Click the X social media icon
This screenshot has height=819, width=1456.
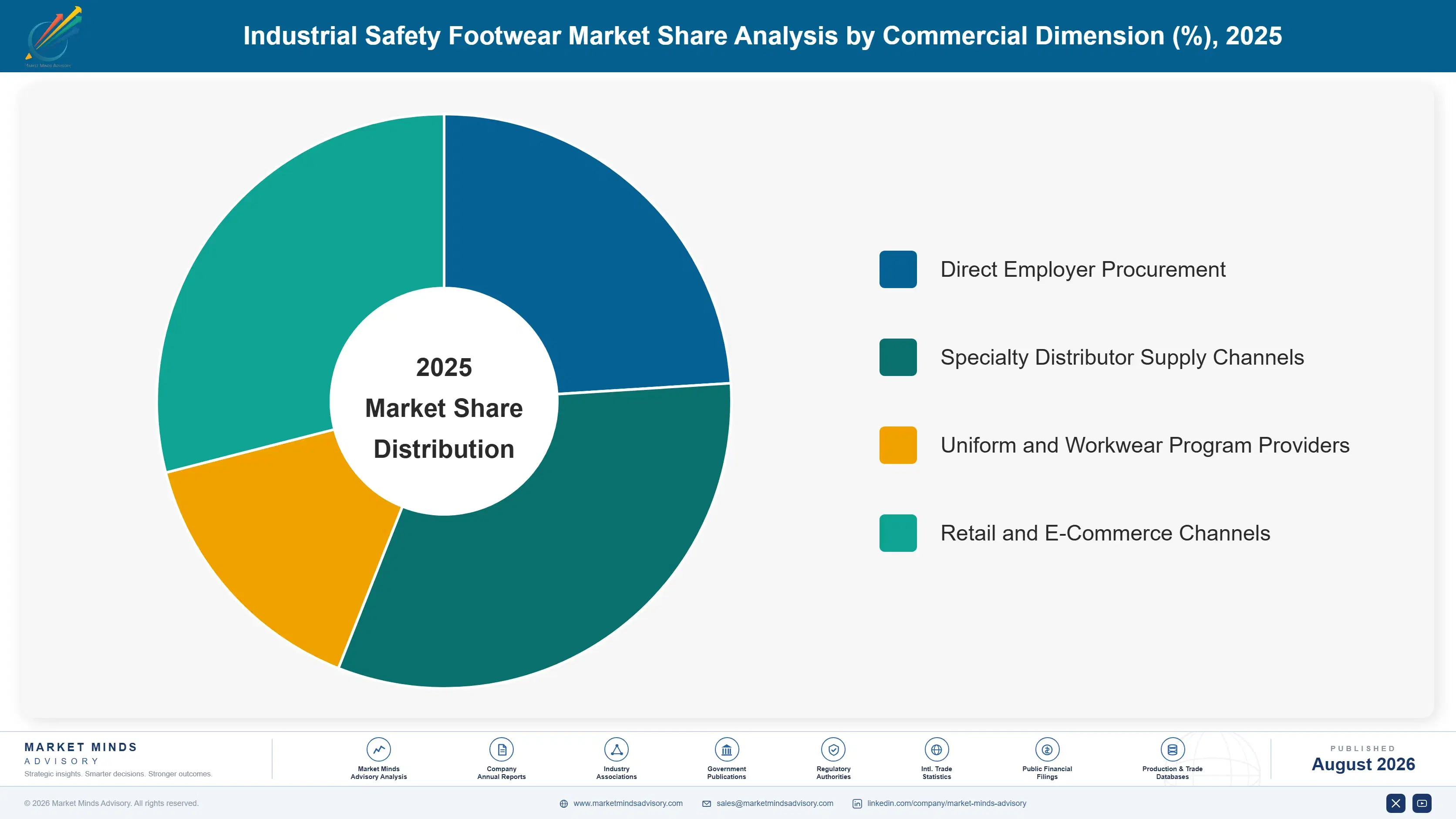tap(1395, 803)
